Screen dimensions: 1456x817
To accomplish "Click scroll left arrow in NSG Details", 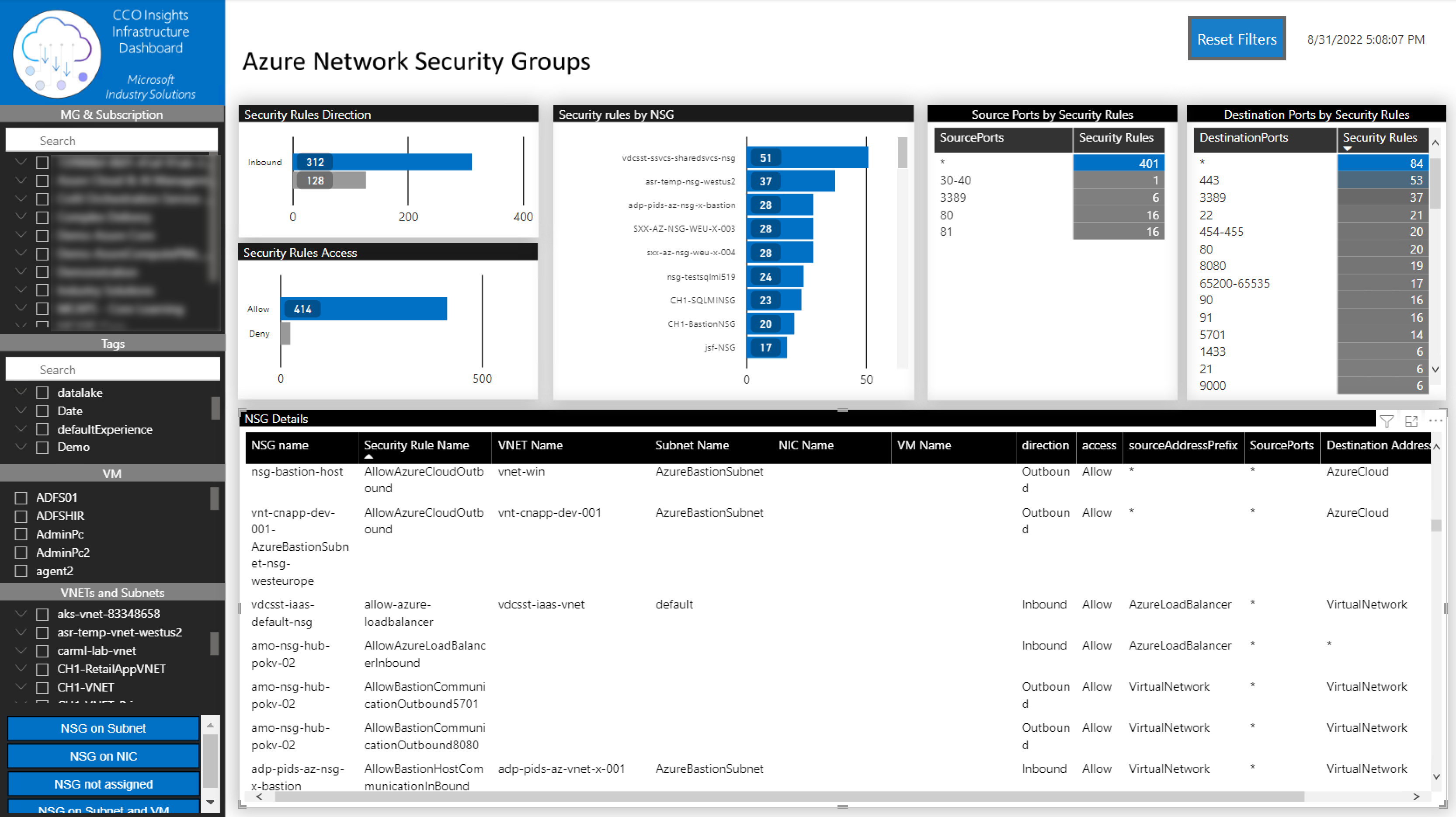I will click(x=260, y=796).
